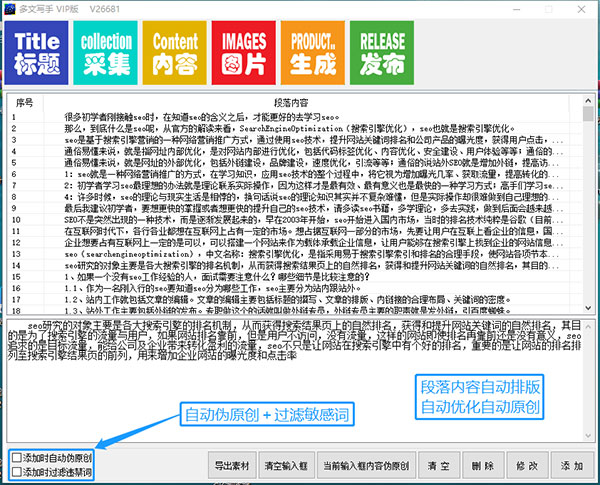Click the 删除 button
Viewport: 600px width, 485px height.
[483, 465]
